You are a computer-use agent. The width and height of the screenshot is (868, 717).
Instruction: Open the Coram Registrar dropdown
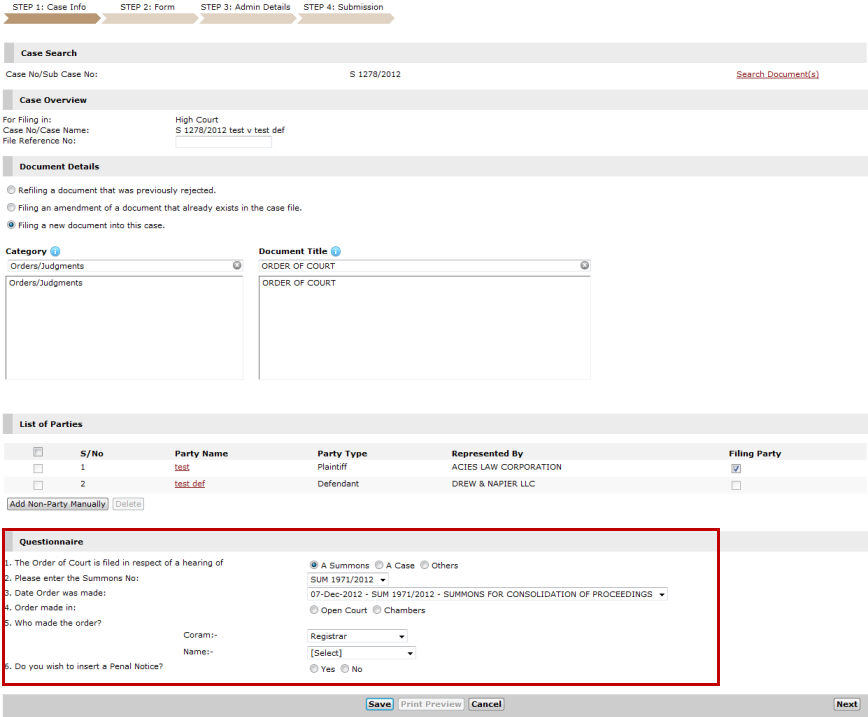(x=358, y=636)
